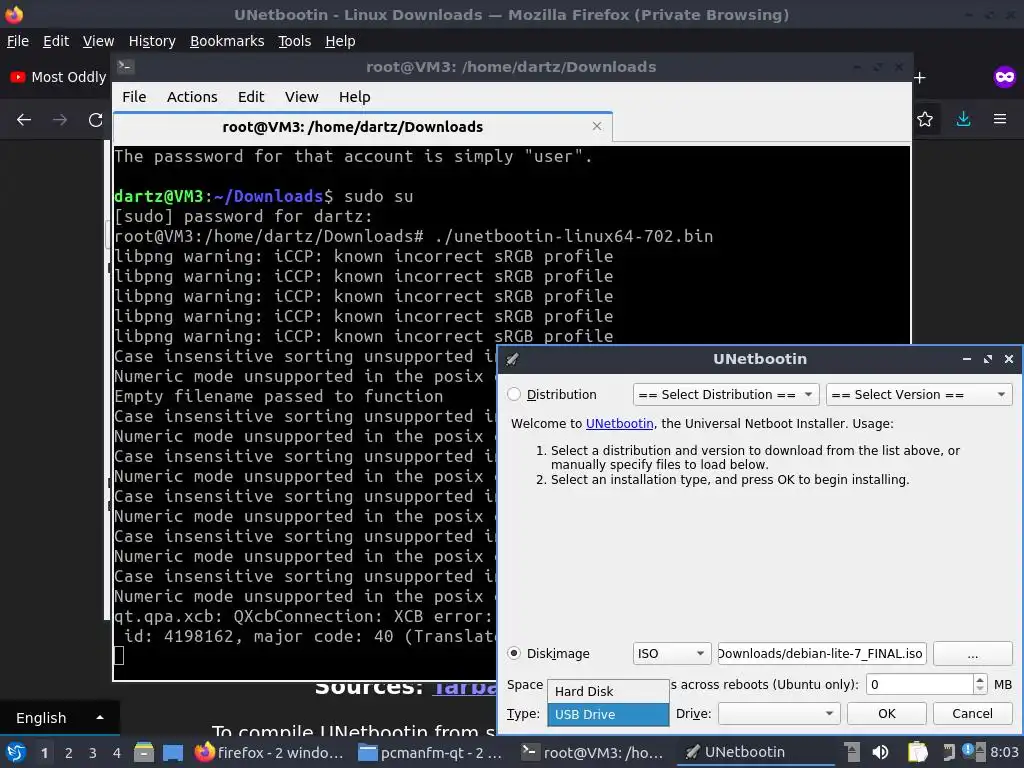Select the Diskimage radio button
The image size is (1024, 768).
point(514,653)
